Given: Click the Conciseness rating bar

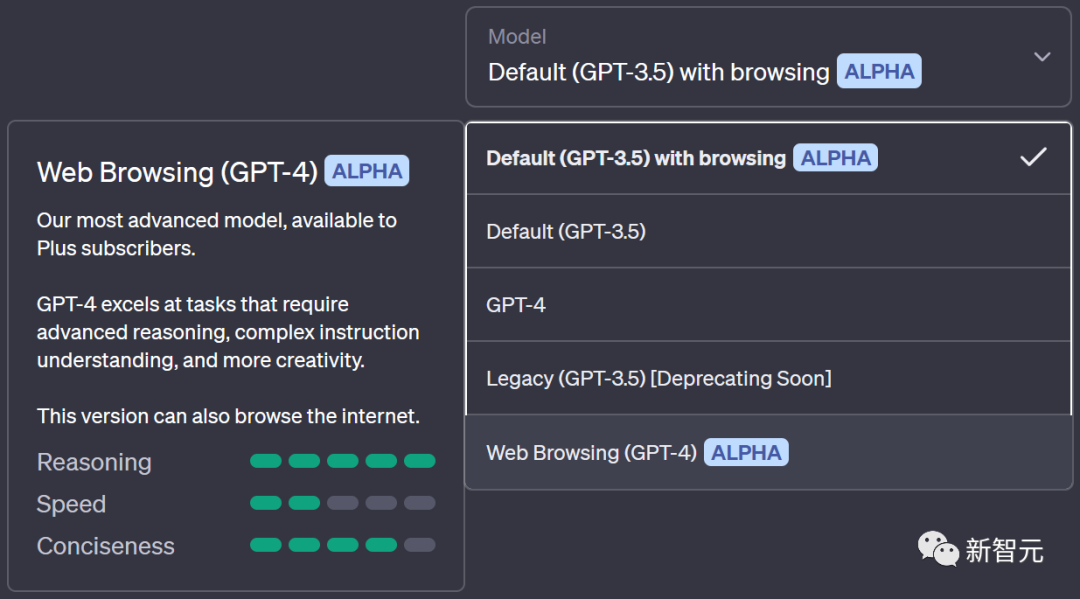Looking at the screenshot, I should 342,545.
